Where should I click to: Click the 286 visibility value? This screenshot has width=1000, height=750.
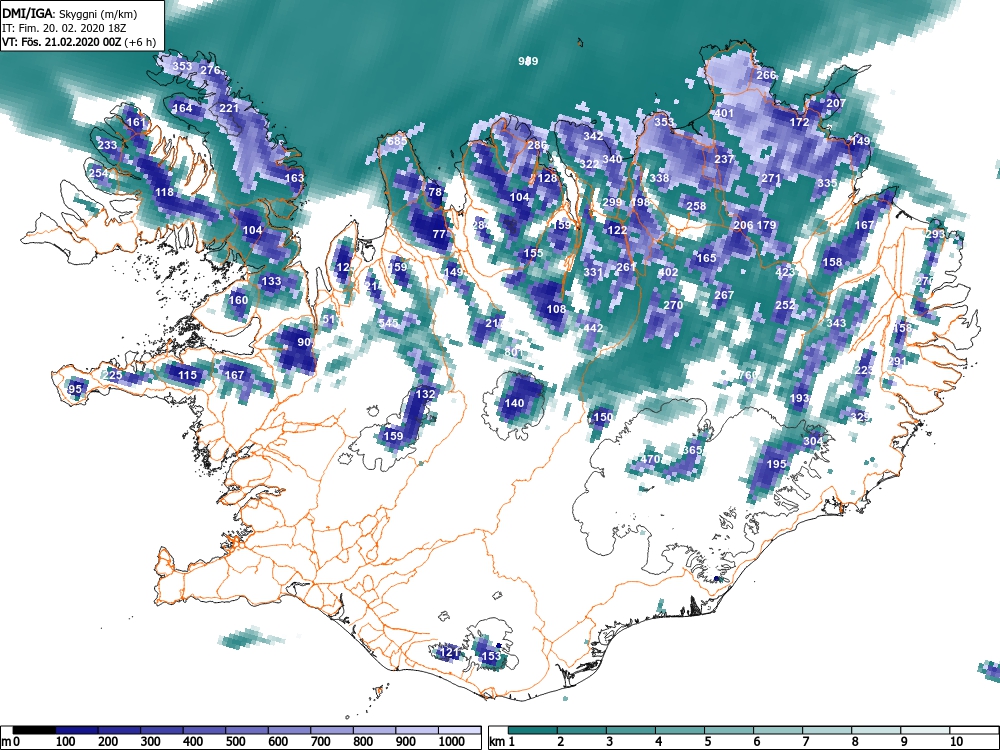pos(537,145)
